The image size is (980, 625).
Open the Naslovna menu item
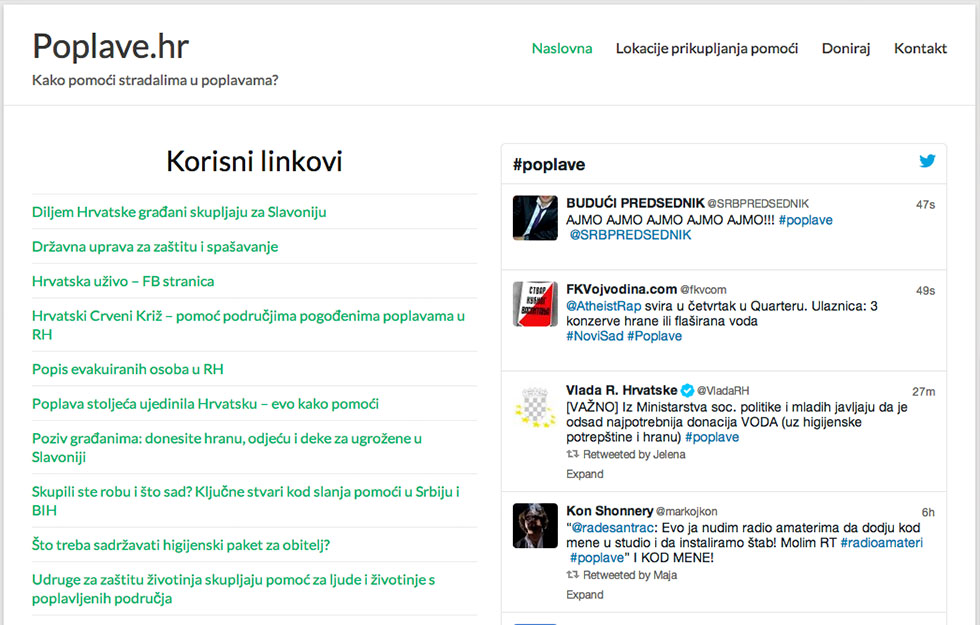pyautogui.click(x=562, y=48)
